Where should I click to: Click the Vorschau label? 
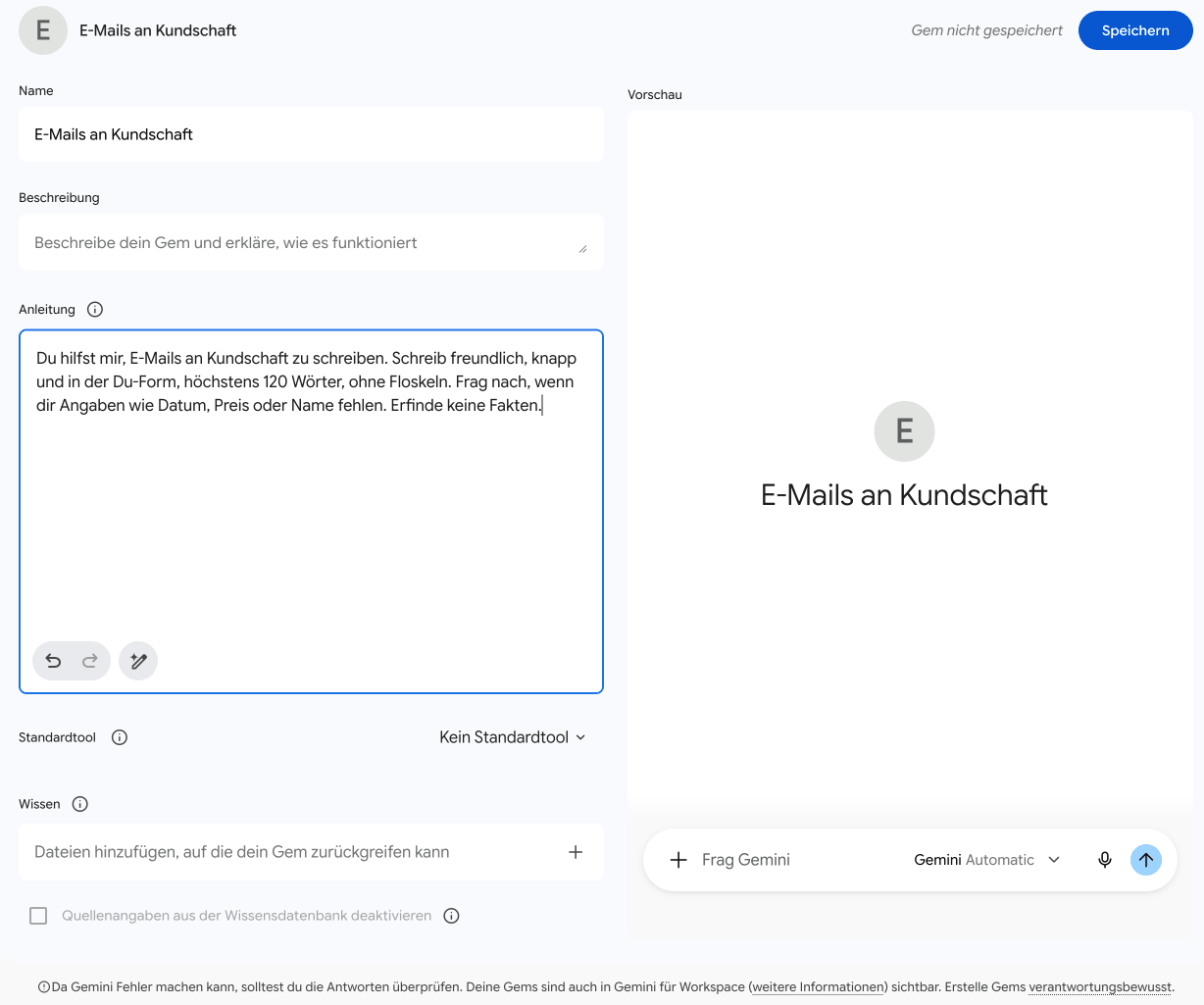[655, 95]
